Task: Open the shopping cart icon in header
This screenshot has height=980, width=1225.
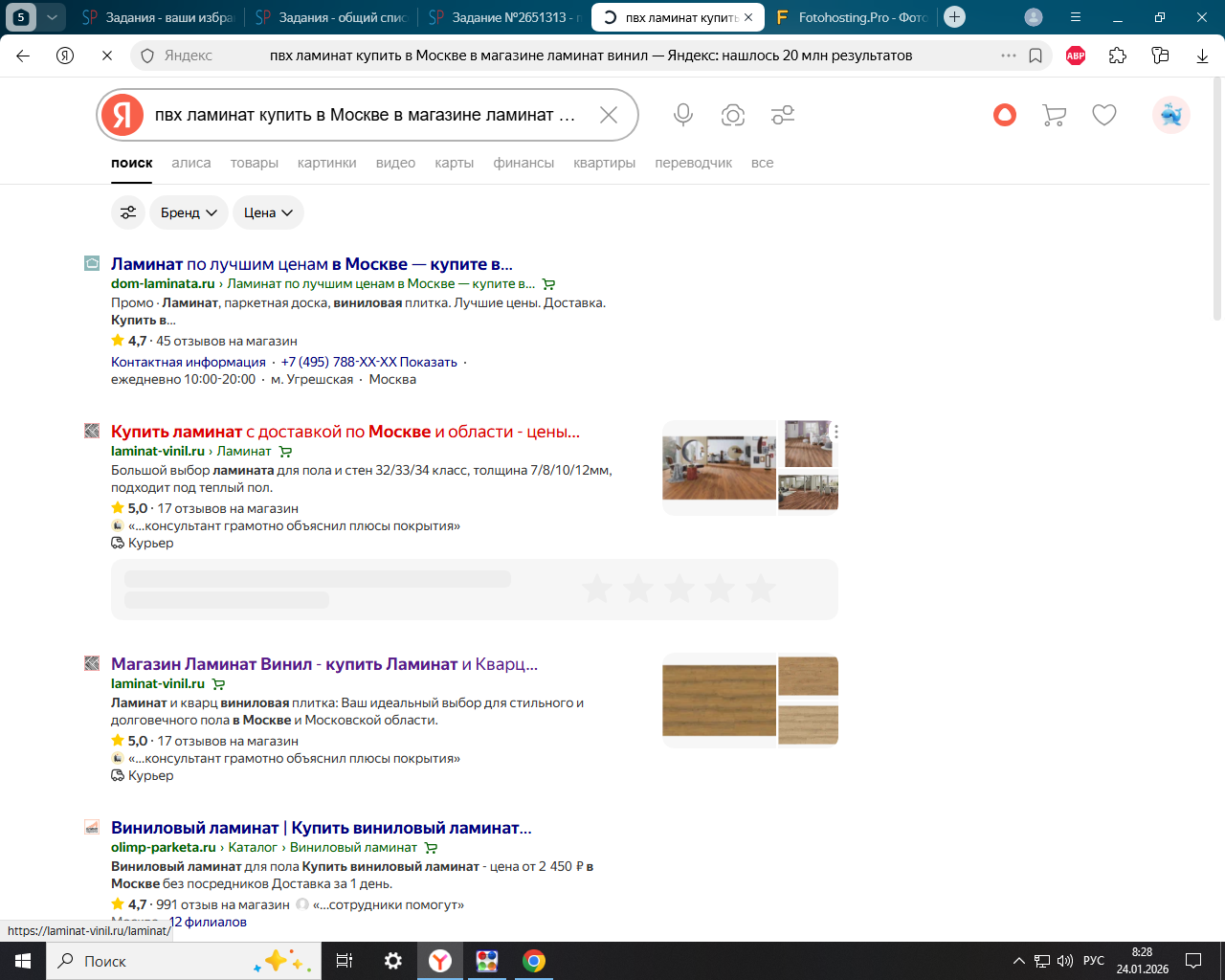Action: pos(1054,115)
